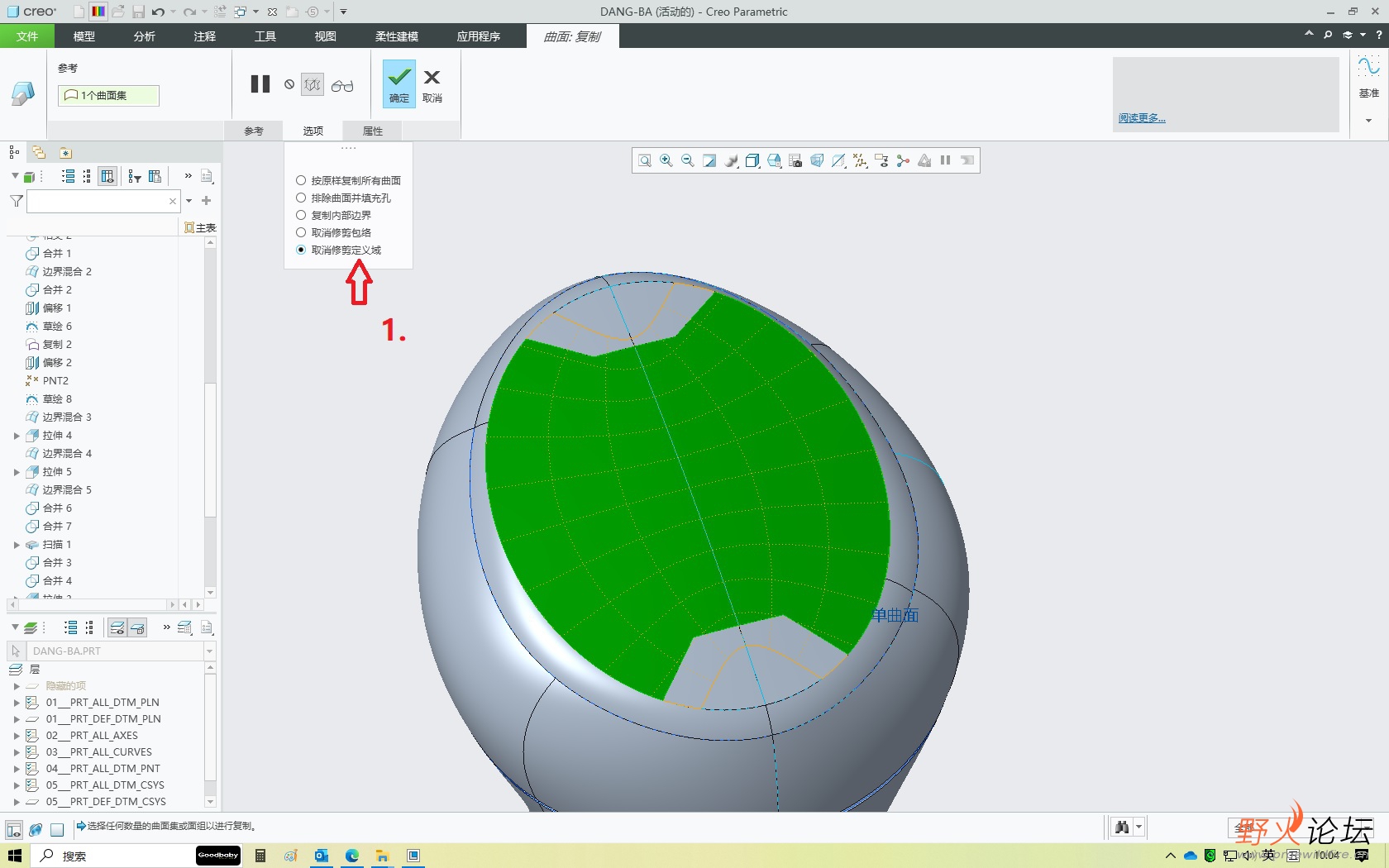Open the tree search options dropdown arrow
Image resolution: width=1389 pixels, height=868 pixels.
click(x=189, y=201)
